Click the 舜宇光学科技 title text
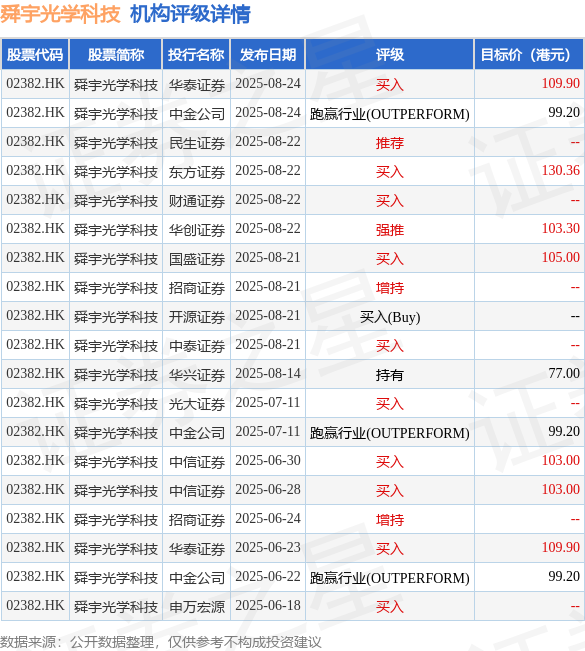The image size is (585, 651). (x=60, y=15)
